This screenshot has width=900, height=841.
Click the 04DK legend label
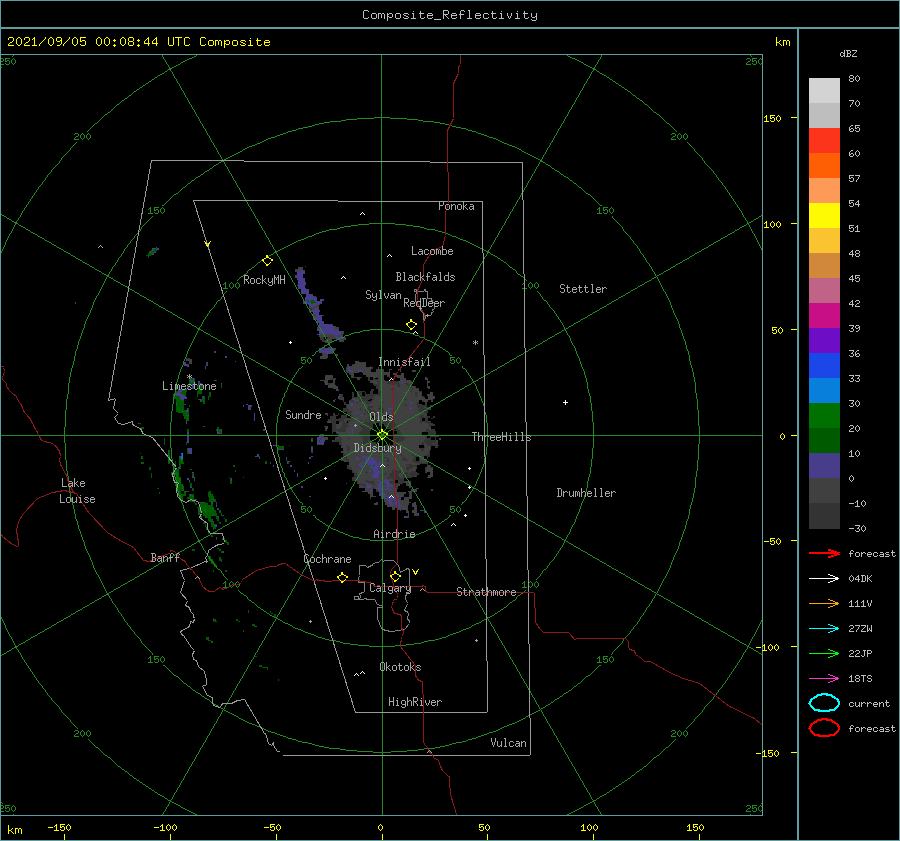[860, 579]
